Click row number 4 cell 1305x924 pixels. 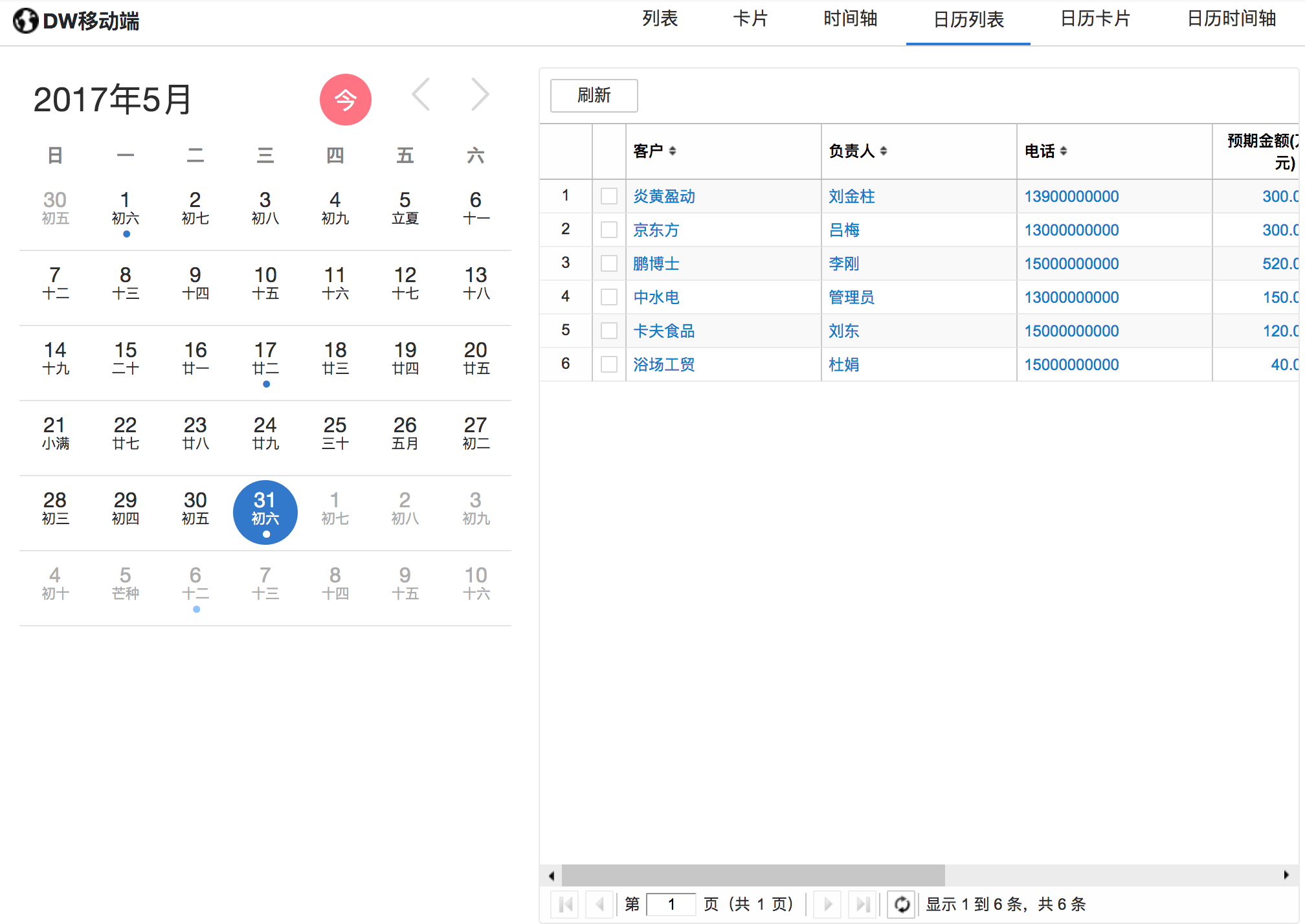[x=566, y=296]
